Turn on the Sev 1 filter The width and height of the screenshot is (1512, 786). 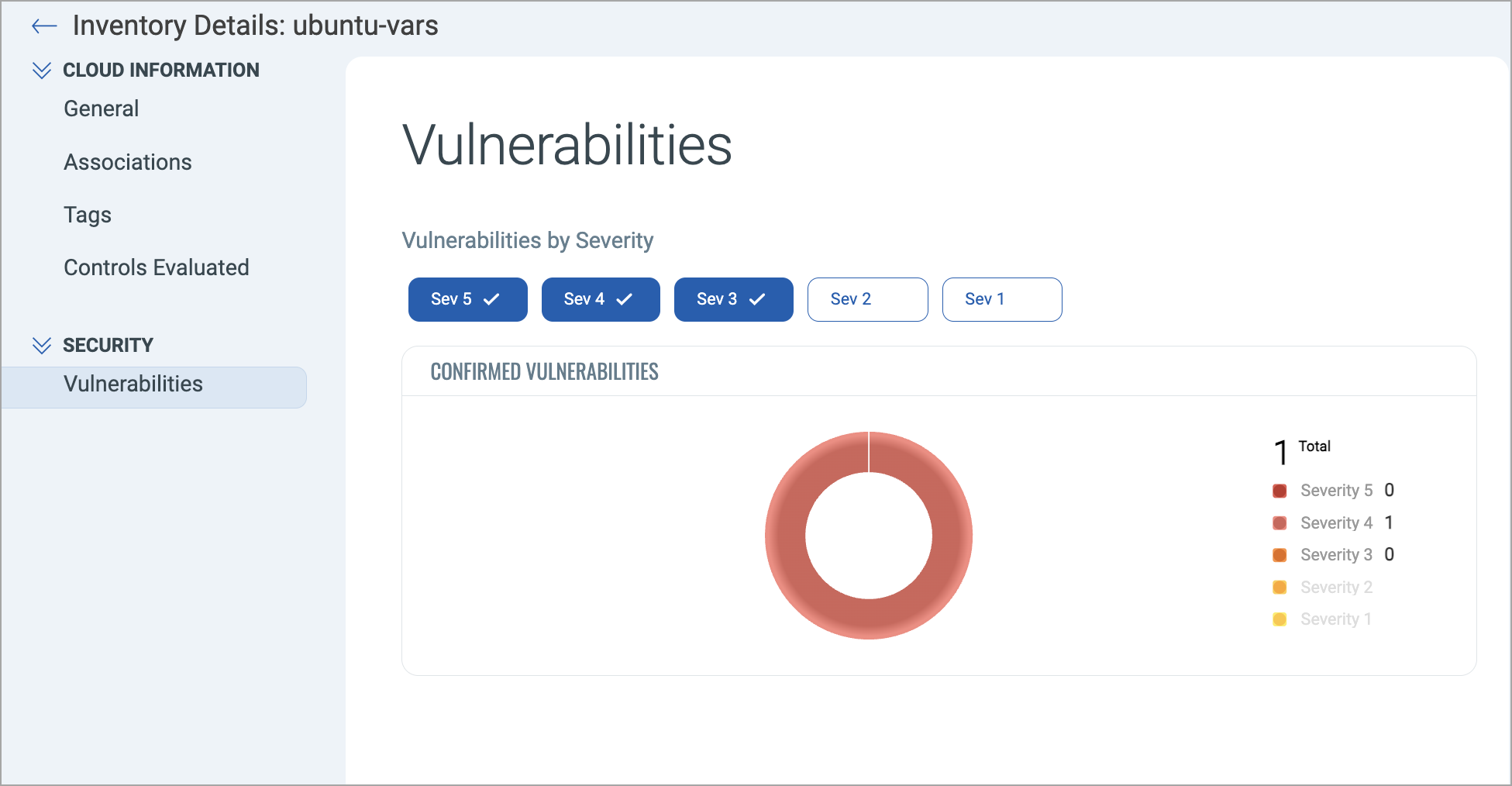[1001, 299]
